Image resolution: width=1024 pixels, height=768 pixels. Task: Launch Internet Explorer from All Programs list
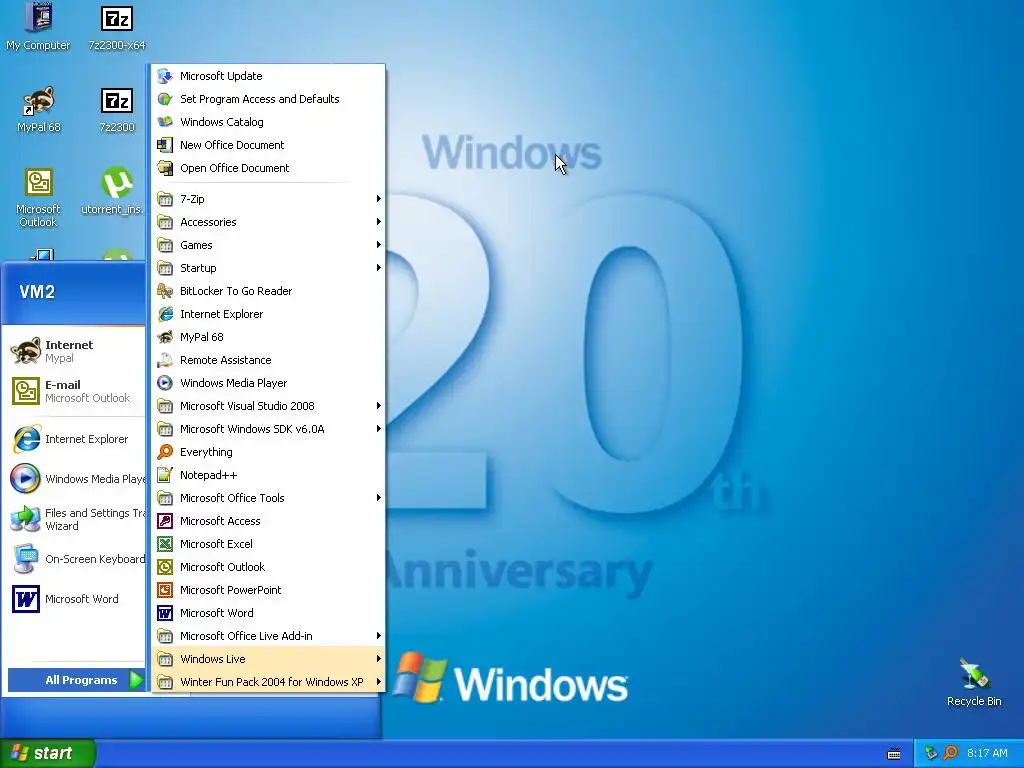[268, 313]
